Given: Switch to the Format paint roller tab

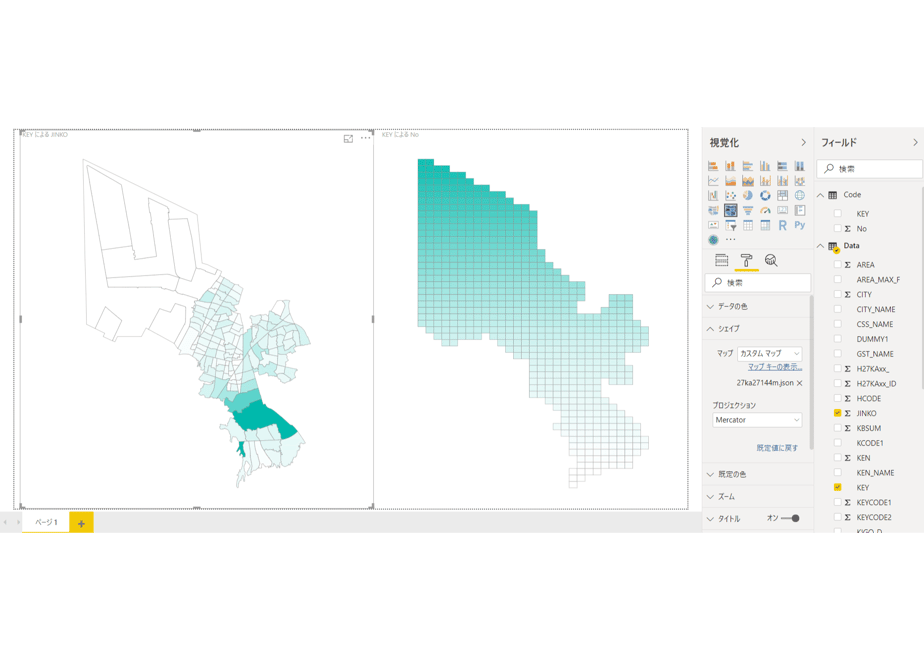Looking at the screenshot, I should [x=747, y=260].
